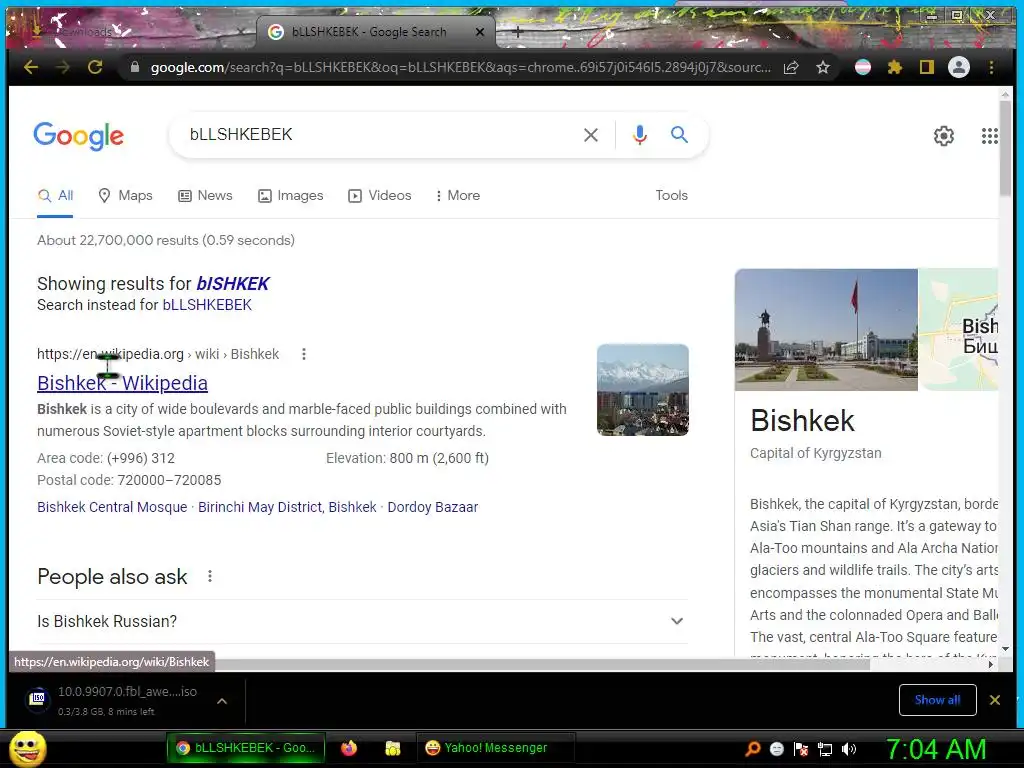This screenshot has width=1024, height=768.
Task: Open Firefox from the taskbar
Action: 349,748
